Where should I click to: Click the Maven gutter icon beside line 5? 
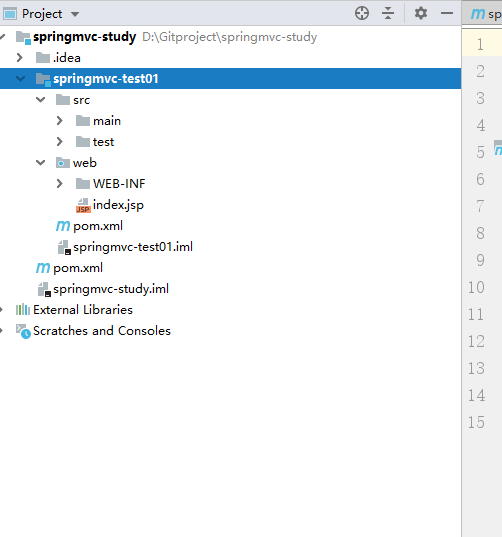point(498,148)
